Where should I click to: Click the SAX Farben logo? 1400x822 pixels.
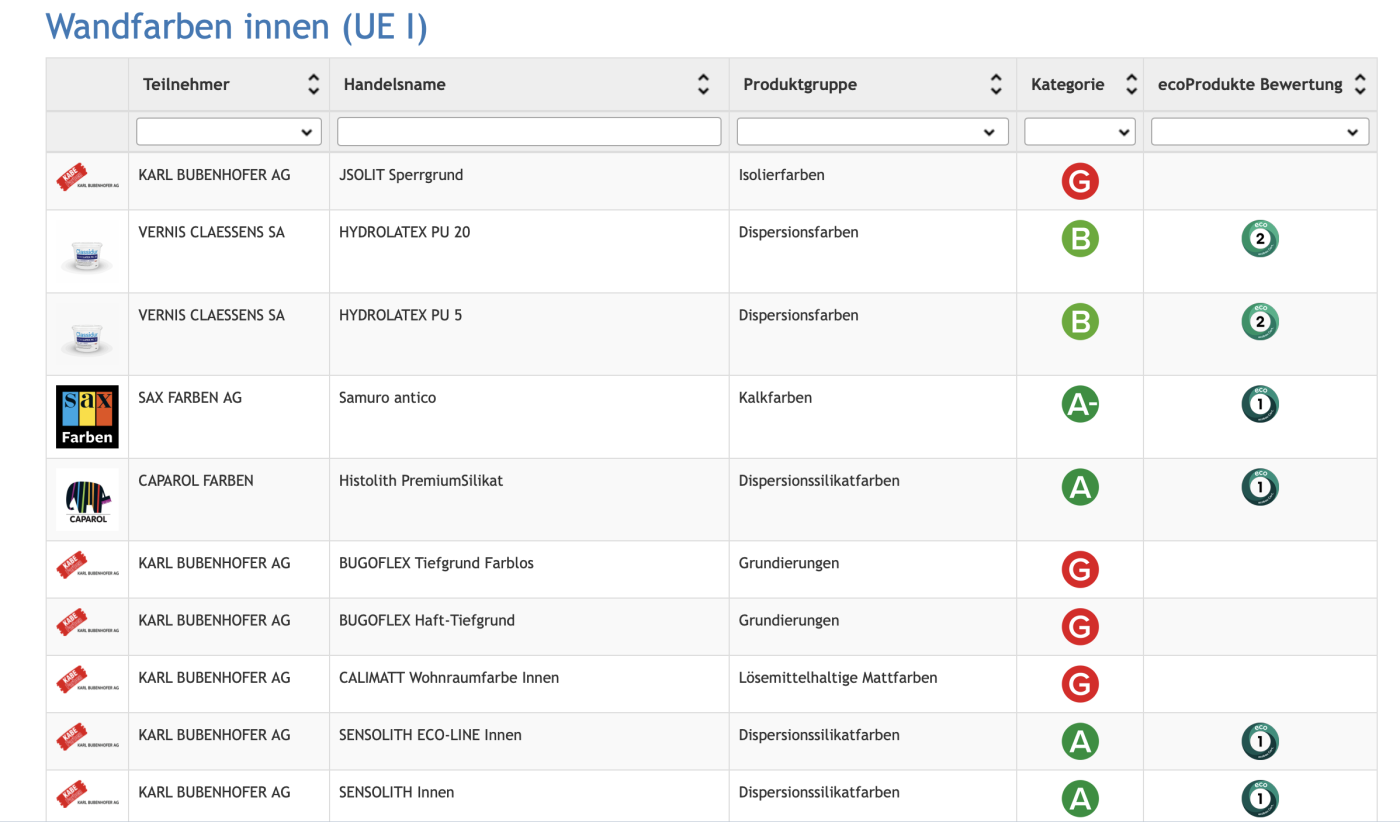[87, 416]
